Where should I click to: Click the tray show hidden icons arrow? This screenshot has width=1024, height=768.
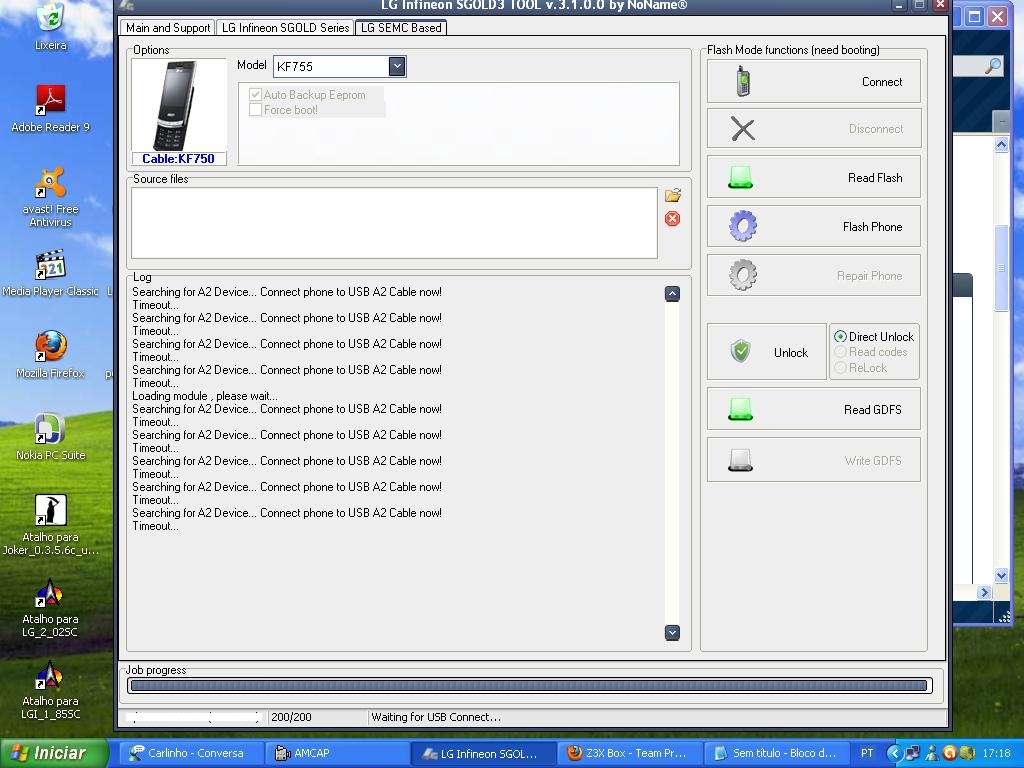pos(894,753)
